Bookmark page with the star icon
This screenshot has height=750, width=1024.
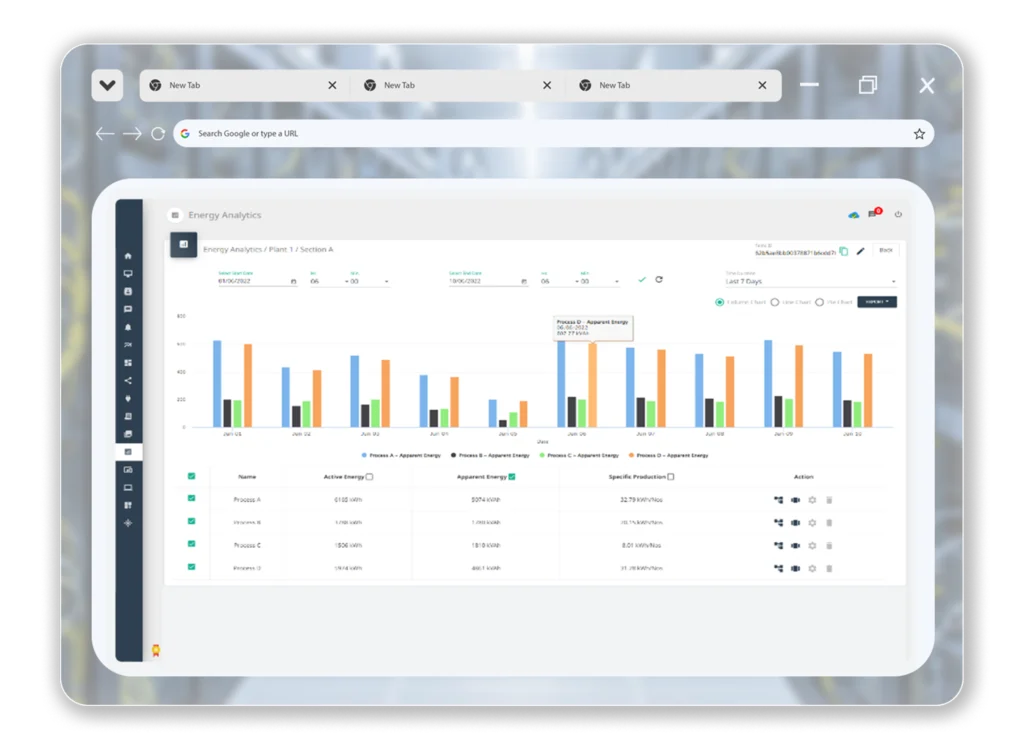point(919,134)
